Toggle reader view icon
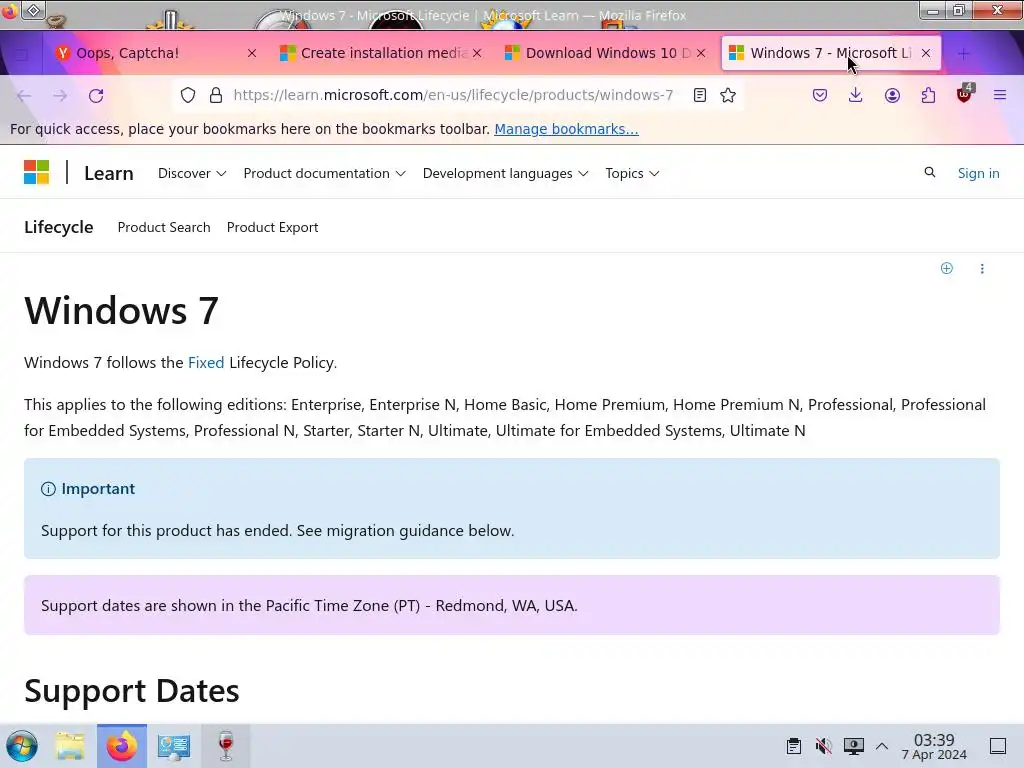The width and height of the screenshot is (1024, 768). pyautogui.click(x=699, y=95)
